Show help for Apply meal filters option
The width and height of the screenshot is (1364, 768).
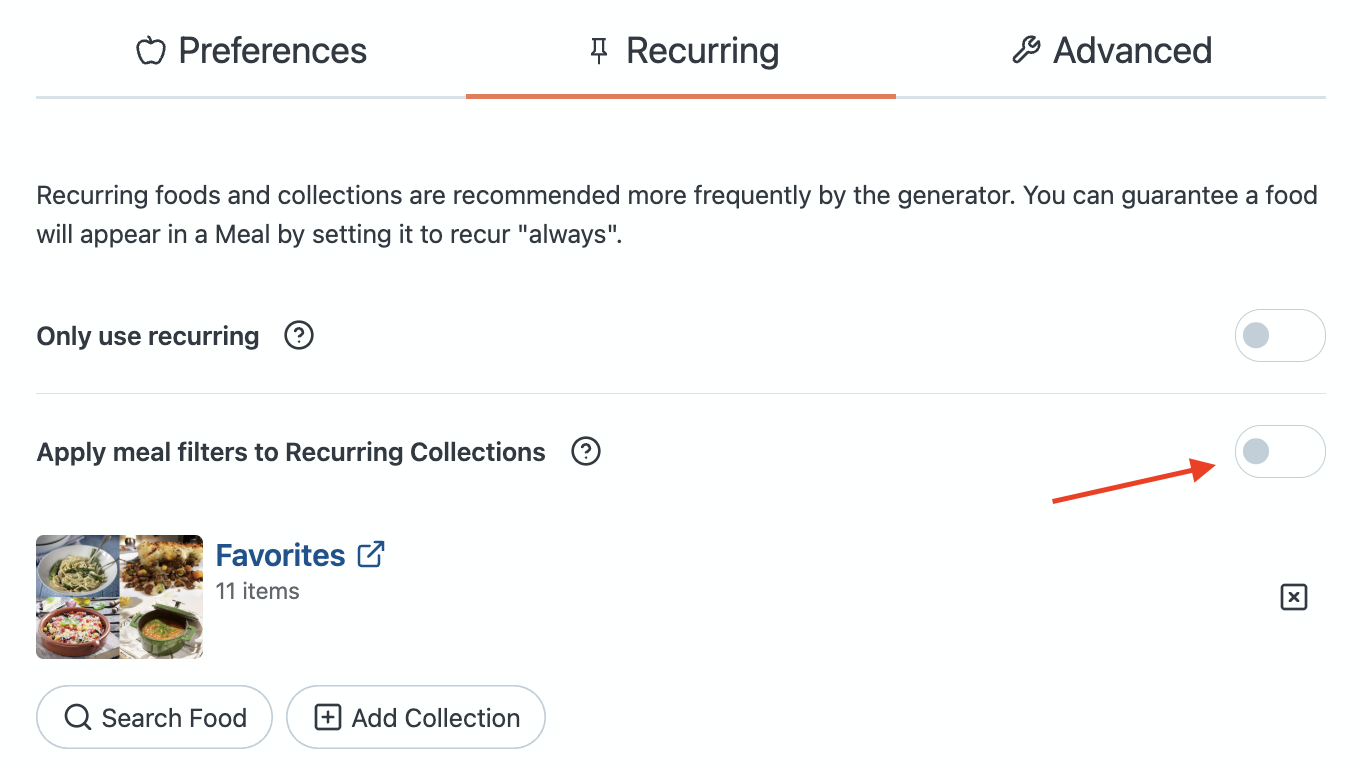pos(585,452)
